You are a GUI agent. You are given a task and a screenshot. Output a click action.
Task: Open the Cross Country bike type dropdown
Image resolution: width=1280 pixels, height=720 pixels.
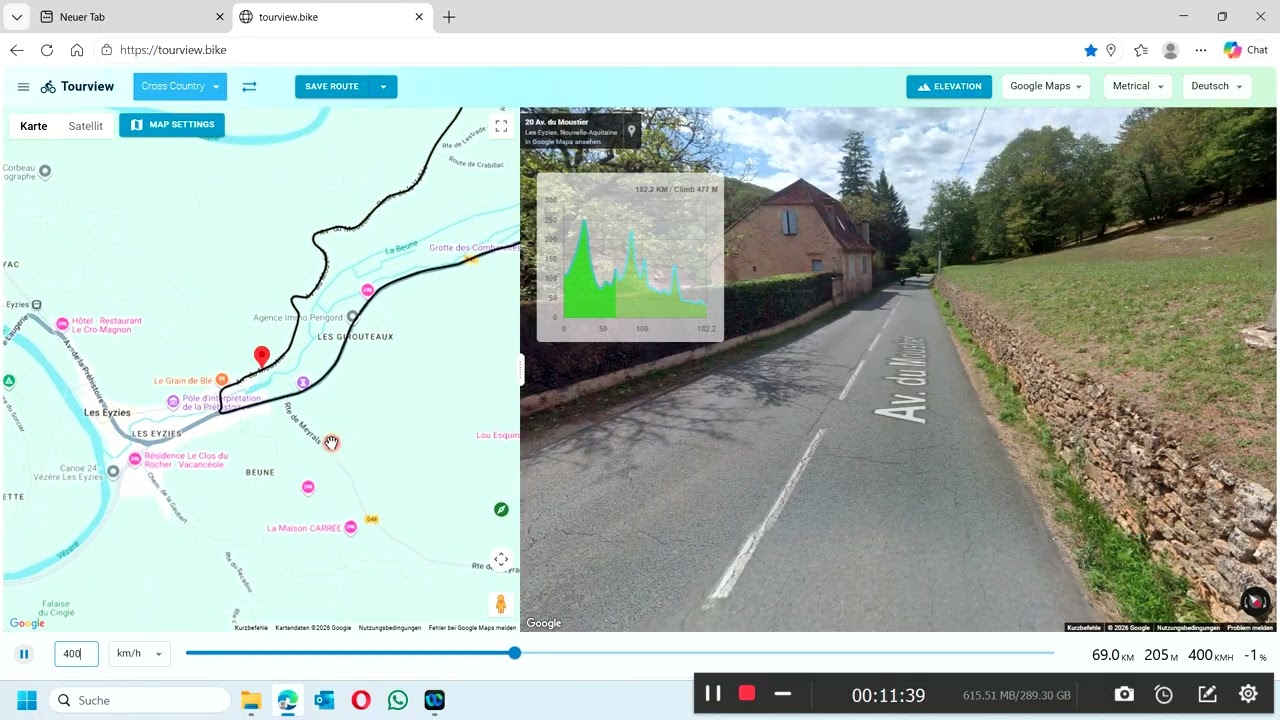pyautogui.click(x=180, y=87)
